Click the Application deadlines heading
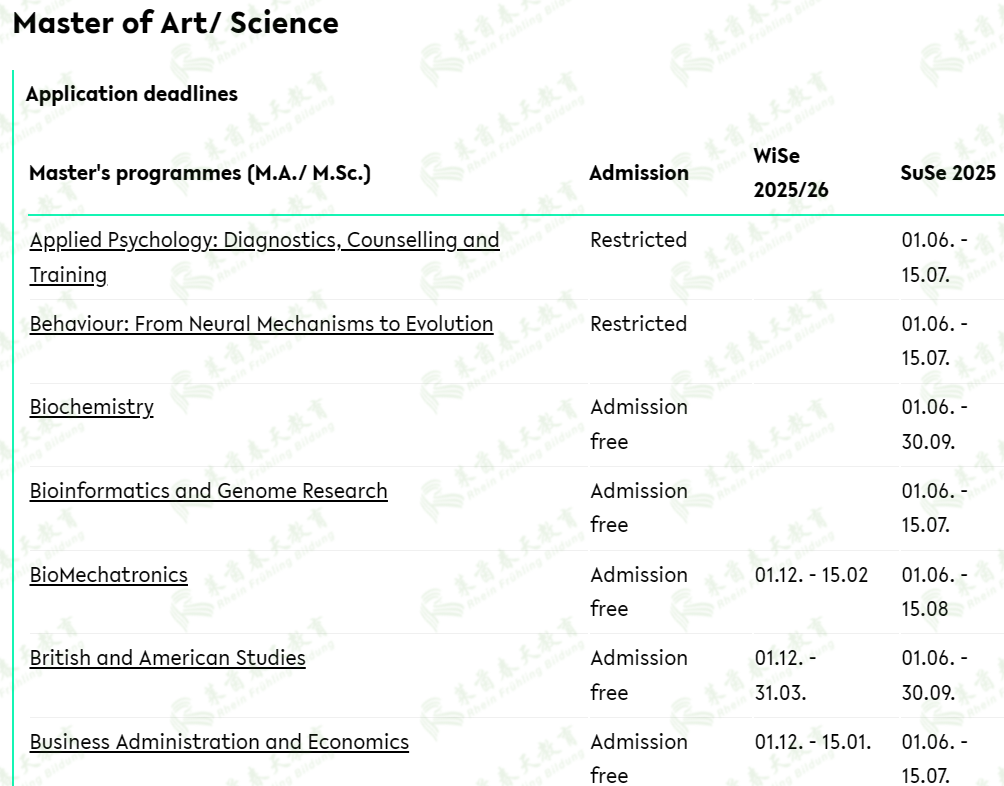Viewport: 1004px width, 786px height. (132, 94)
